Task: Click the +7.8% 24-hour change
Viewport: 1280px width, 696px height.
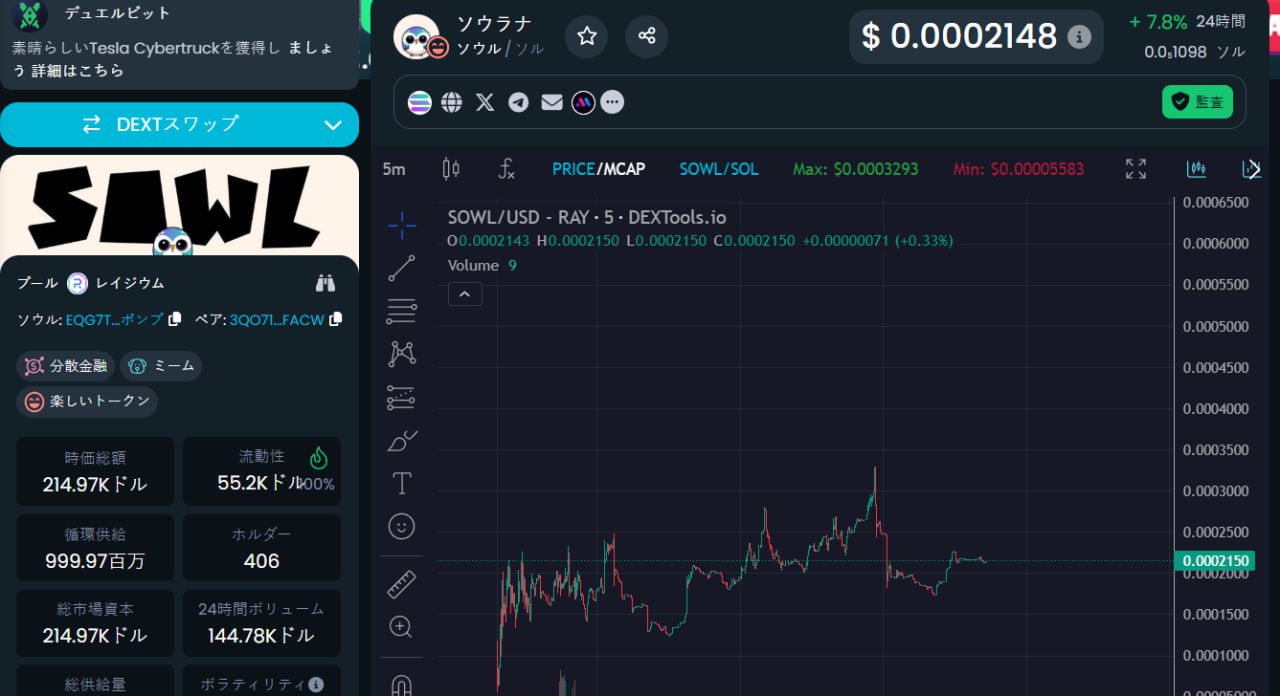Action: 1158,22
